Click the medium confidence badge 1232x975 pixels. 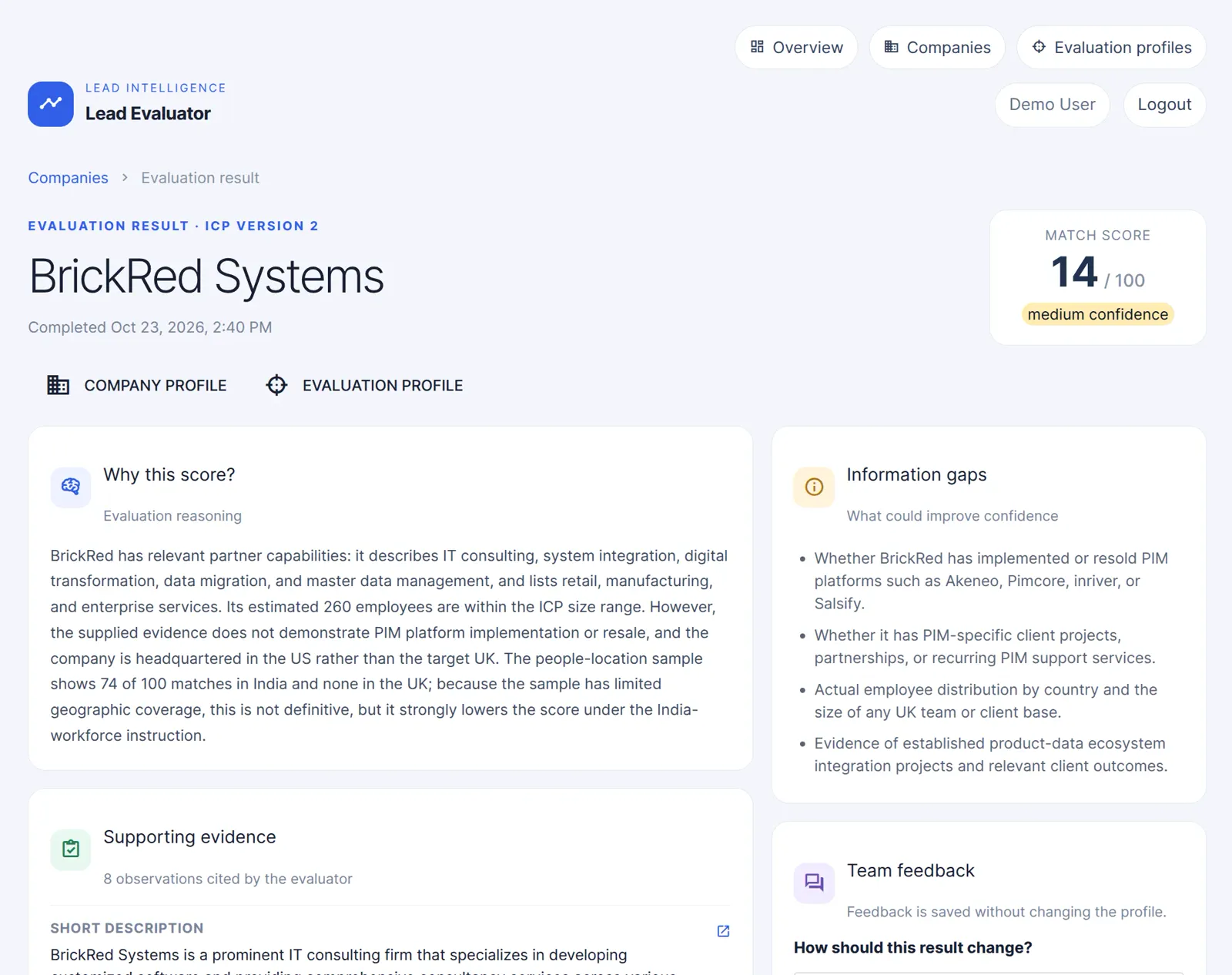(1098, 314)
